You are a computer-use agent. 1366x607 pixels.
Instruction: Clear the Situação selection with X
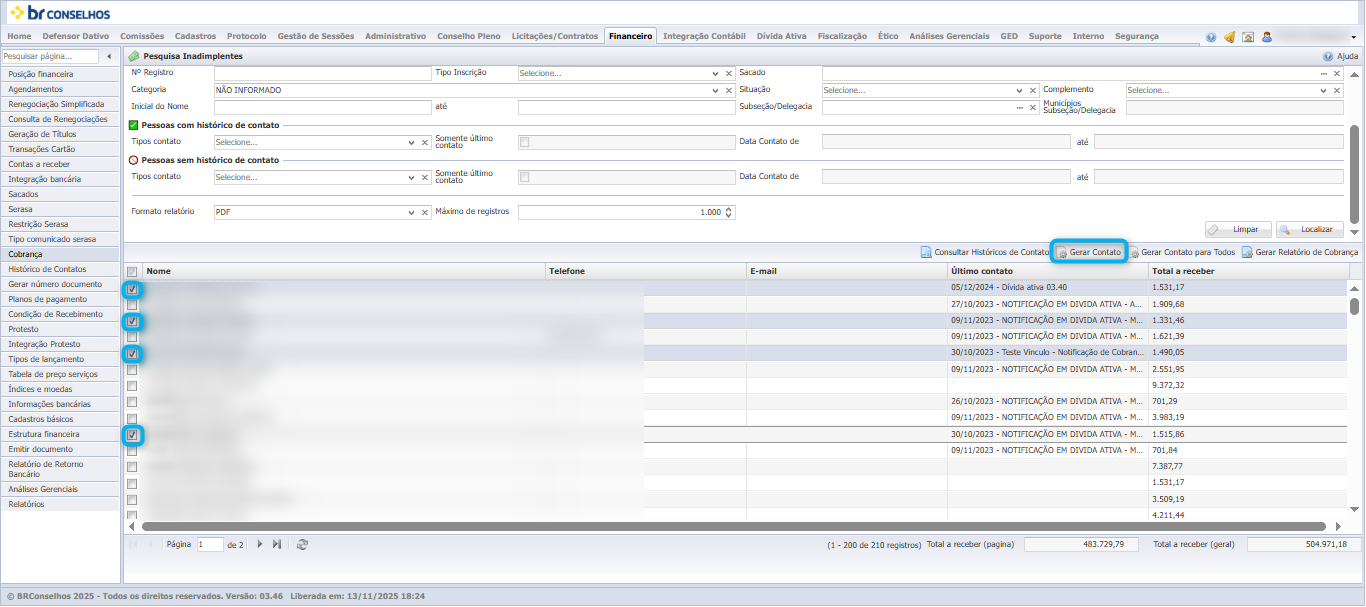pyautogui.click(x=1032, y=90)
